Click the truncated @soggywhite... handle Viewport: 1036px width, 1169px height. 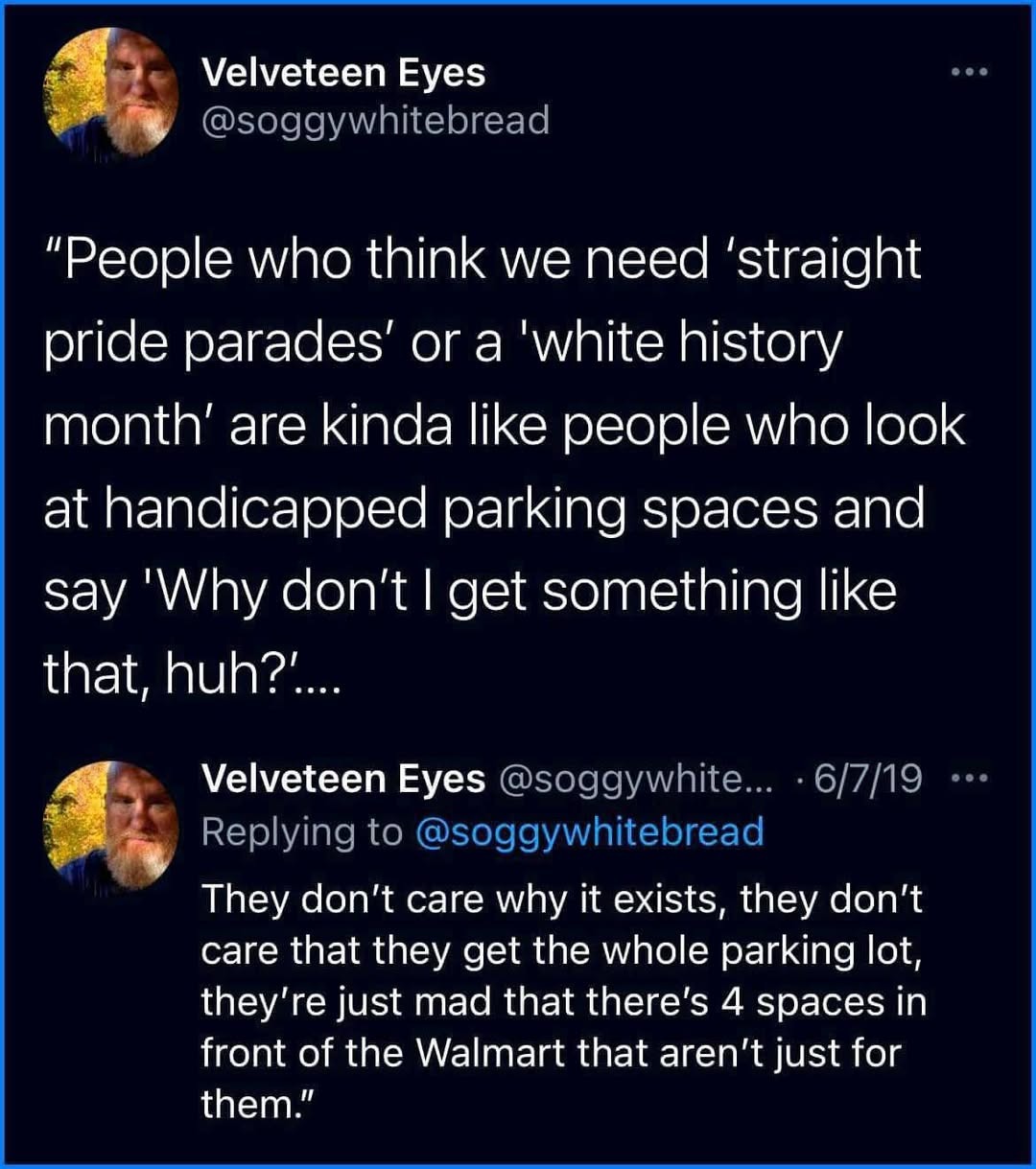point(635,779)
